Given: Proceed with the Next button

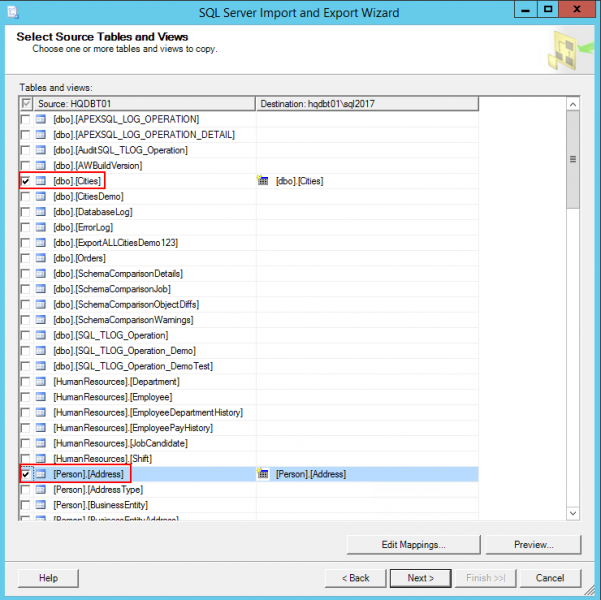Looking at the screenshot, I should [x=420, y=578].
